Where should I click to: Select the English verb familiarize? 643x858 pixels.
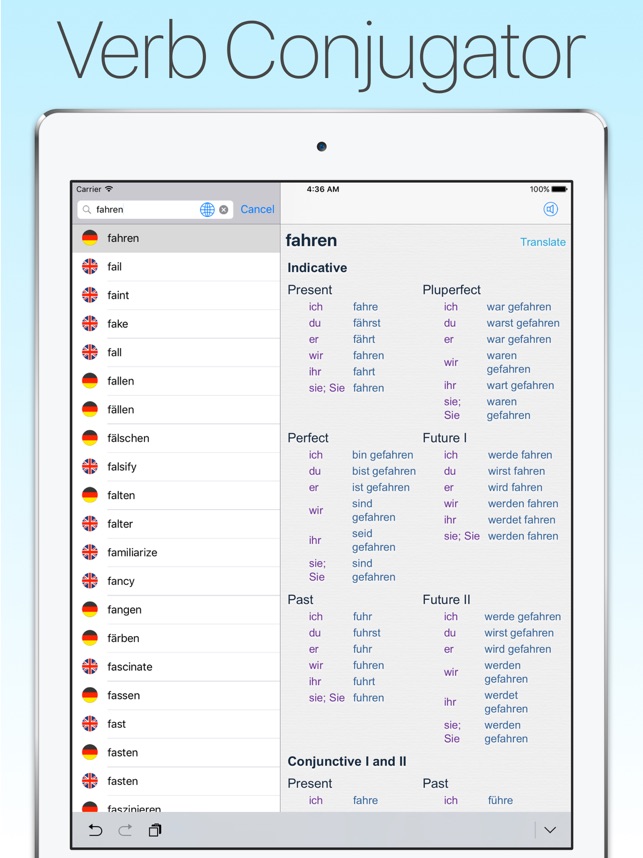click(176, 552)
